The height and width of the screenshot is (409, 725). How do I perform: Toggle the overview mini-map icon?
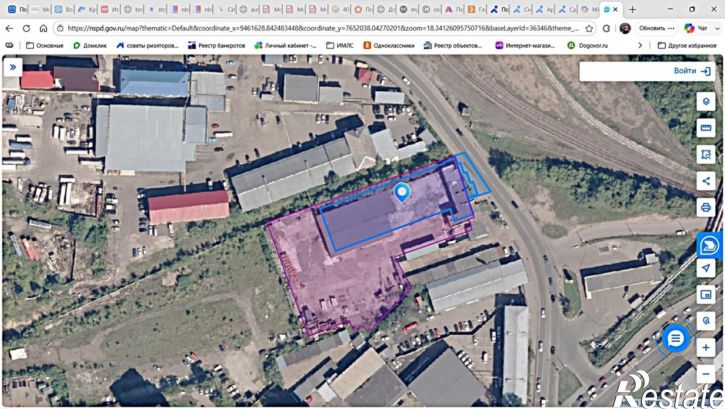(x=706, y=294)
